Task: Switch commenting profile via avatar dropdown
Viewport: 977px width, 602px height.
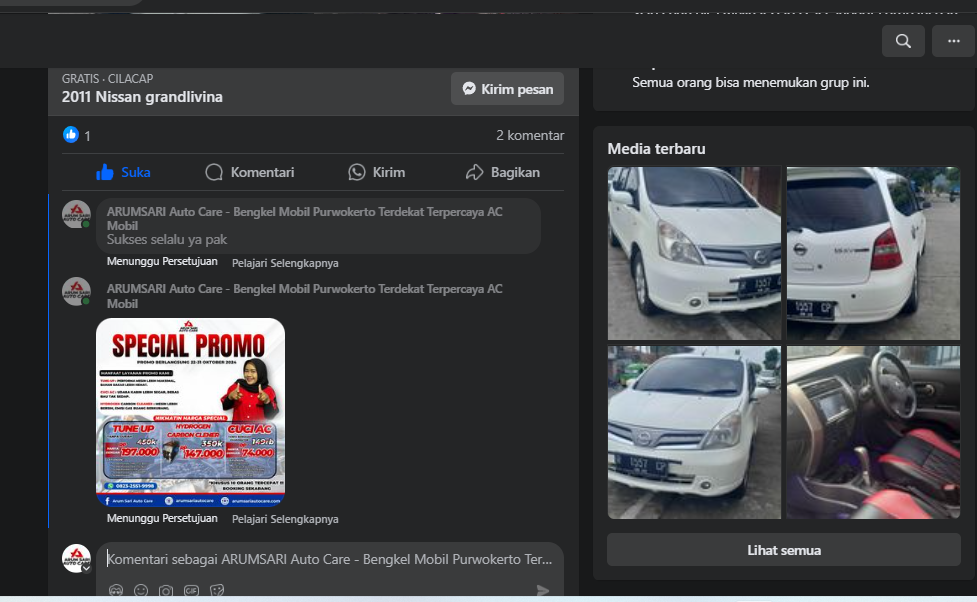Action: coord(77,558)
